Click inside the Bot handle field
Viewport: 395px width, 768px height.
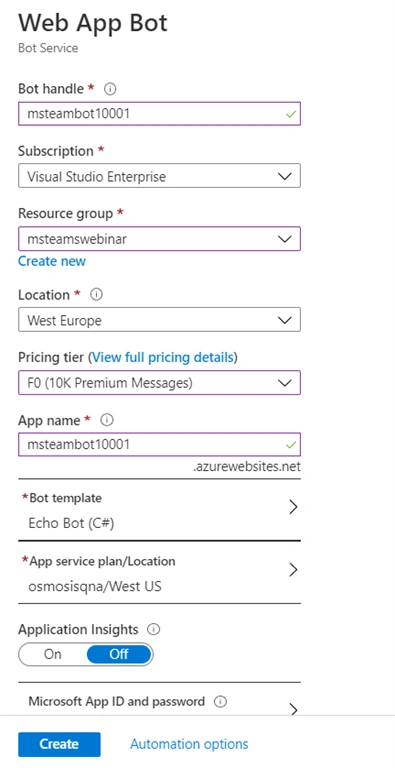[x=159, y=114]
